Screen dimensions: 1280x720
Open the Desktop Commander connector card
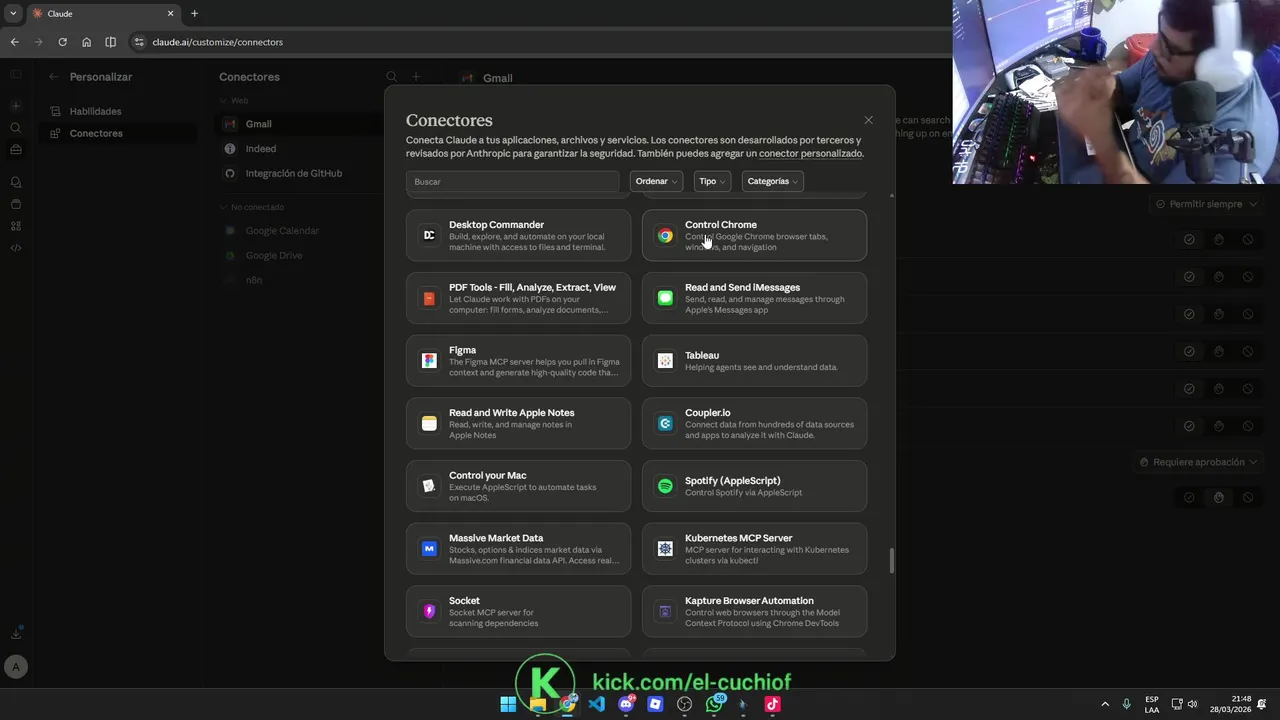pos(518,235)
